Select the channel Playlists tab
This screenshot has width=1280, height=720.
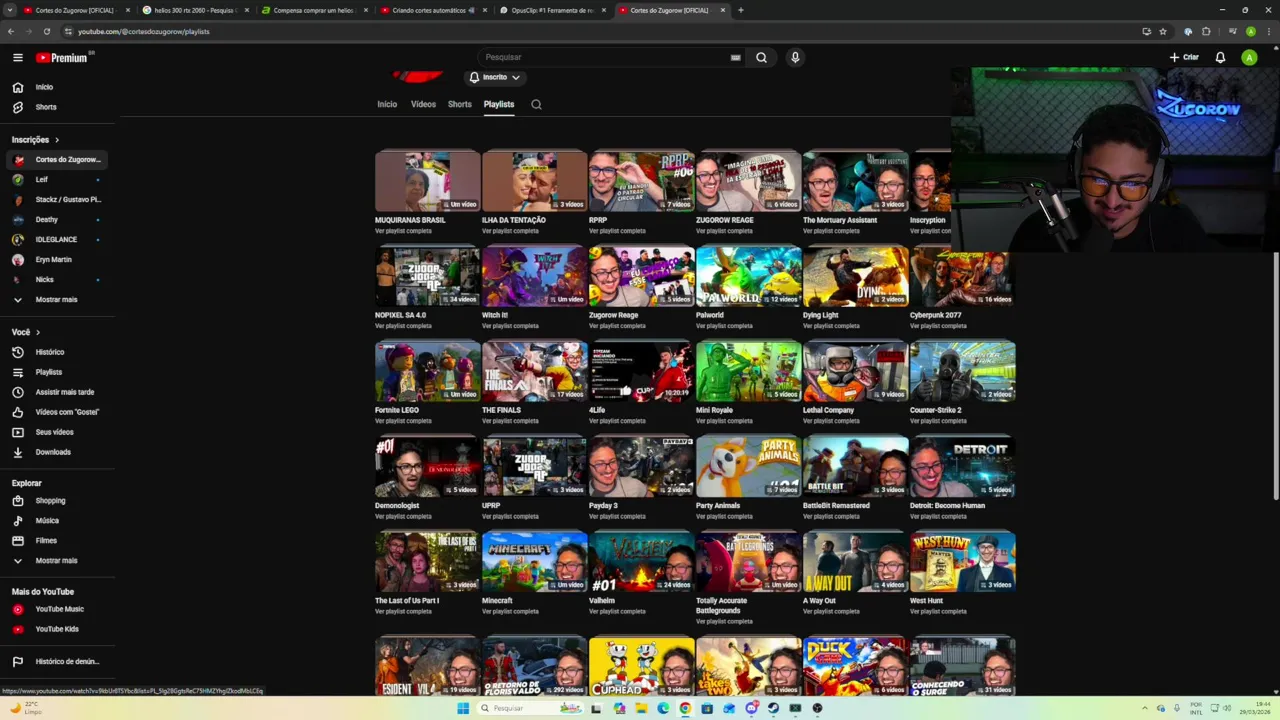point(499,104)
